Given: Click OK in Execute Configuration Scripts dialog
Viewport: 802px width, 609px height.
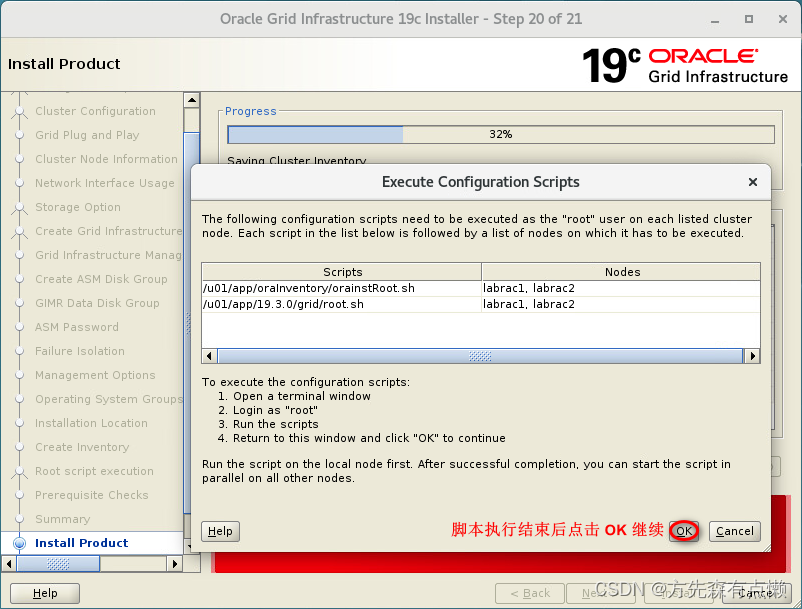Looking at the screenshot, I should click(x=684, y=531).
